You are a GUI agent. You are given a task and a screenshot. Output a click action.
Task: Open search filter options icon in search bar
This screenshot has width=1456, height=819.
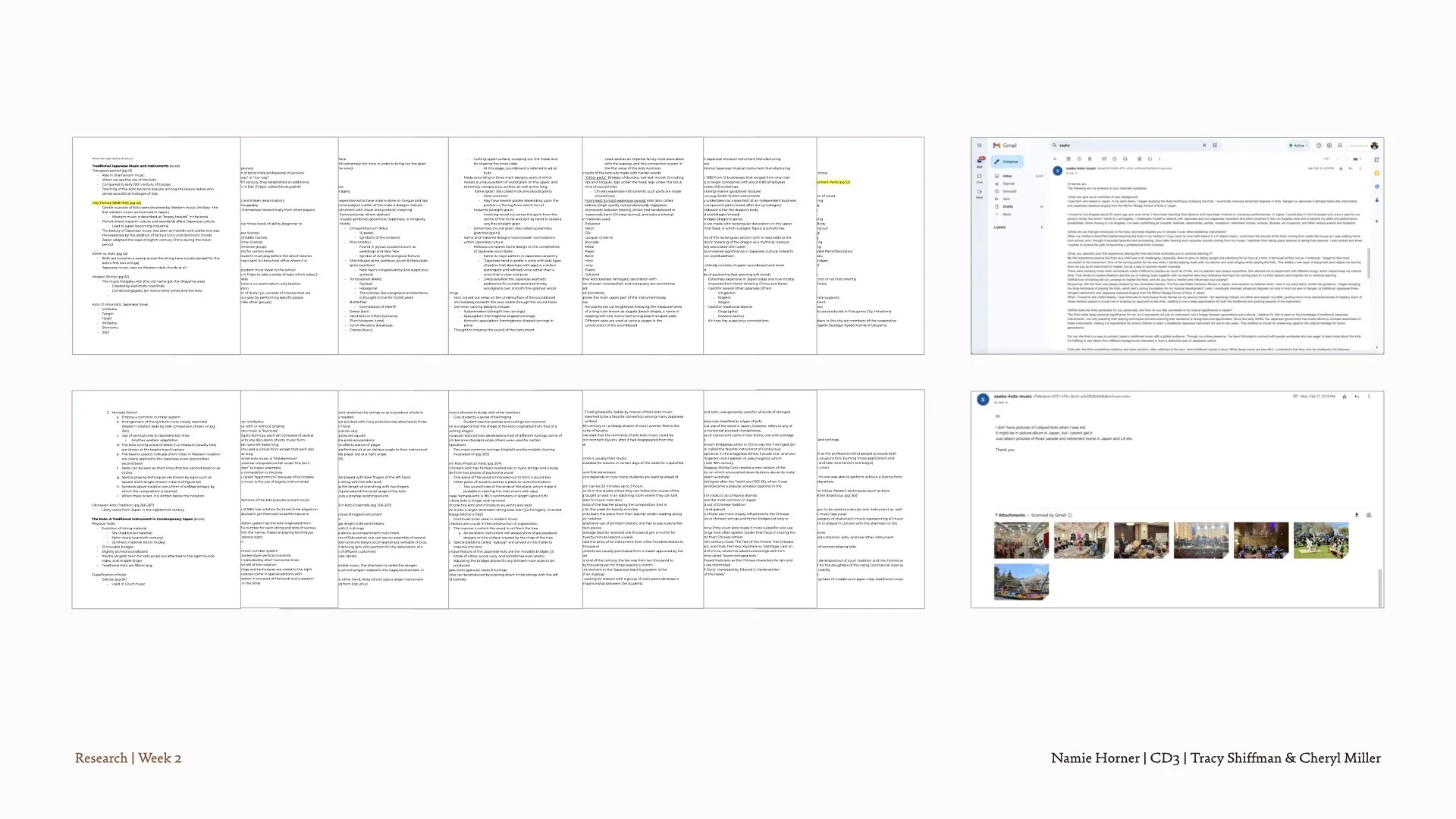[1215, 146]
